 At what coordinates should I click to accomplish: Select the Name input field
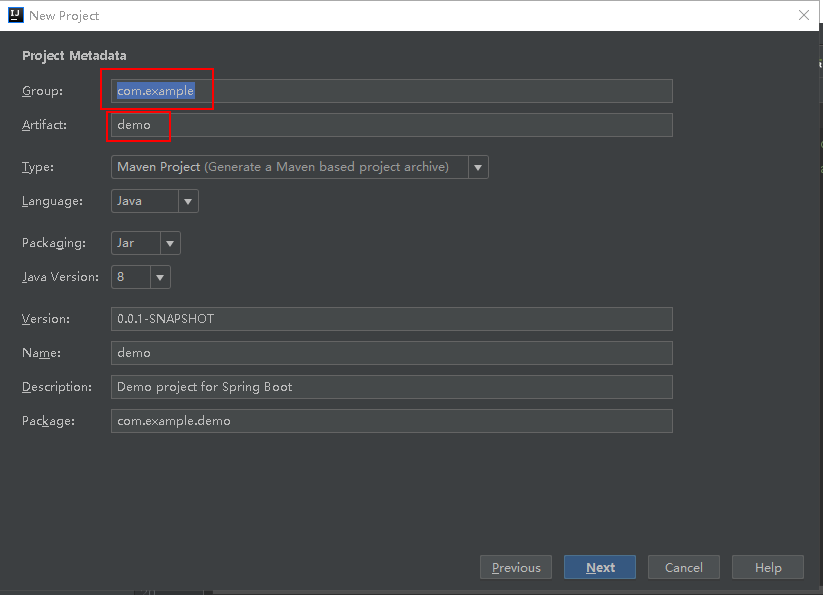[391, 353]
